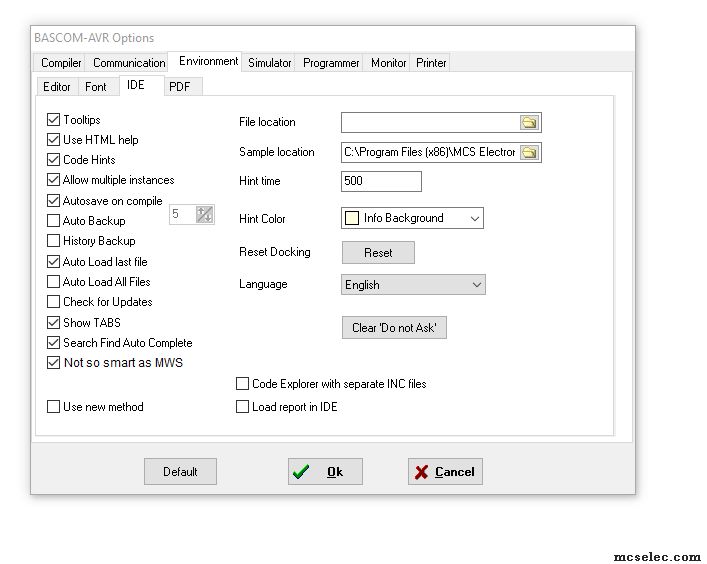Disable Autosave on compile

point(53,201)
